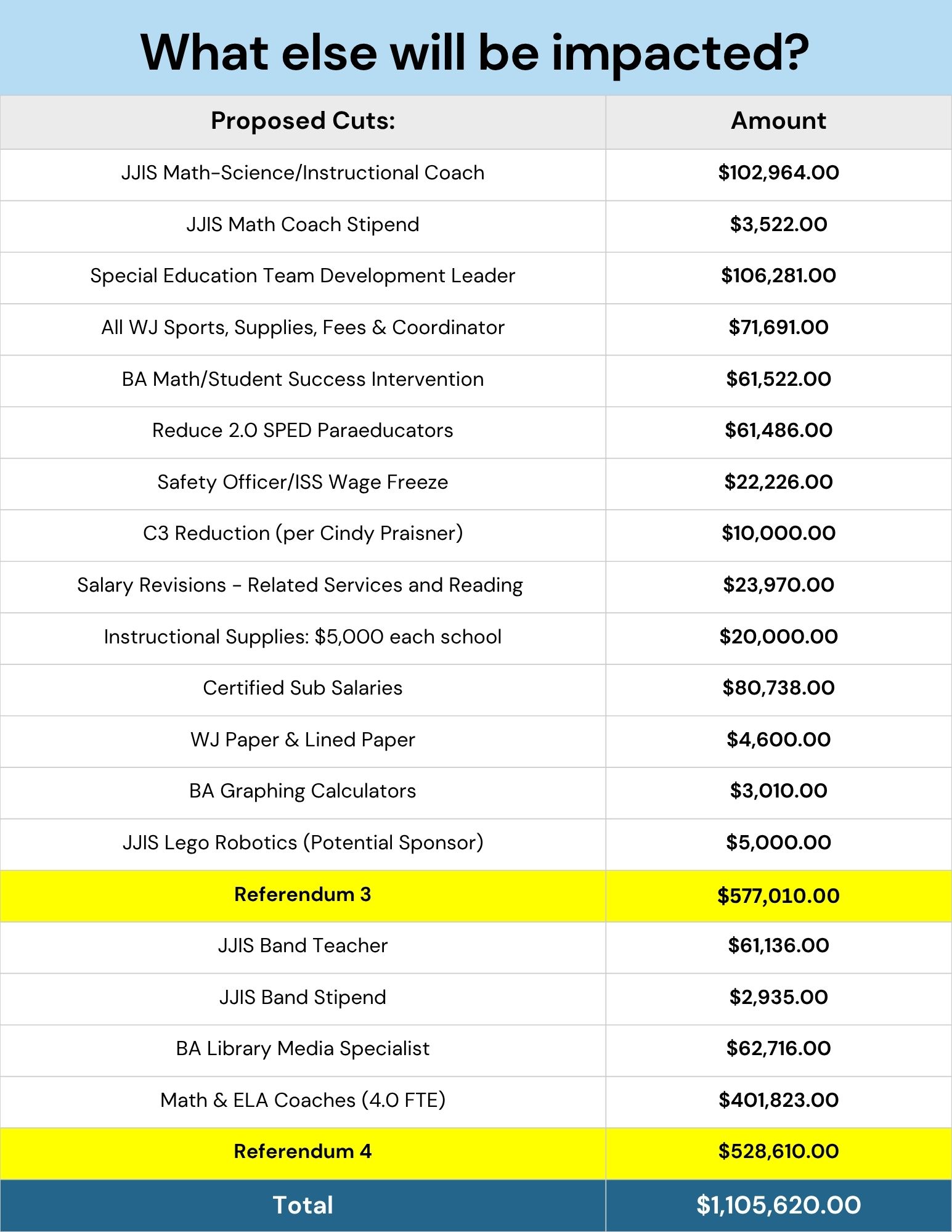This screenshot has width=952, height=1232.
Task: Select Instructional Supplies: $5,000 each school
Action: pyautogui.click(x=303, y=637)
